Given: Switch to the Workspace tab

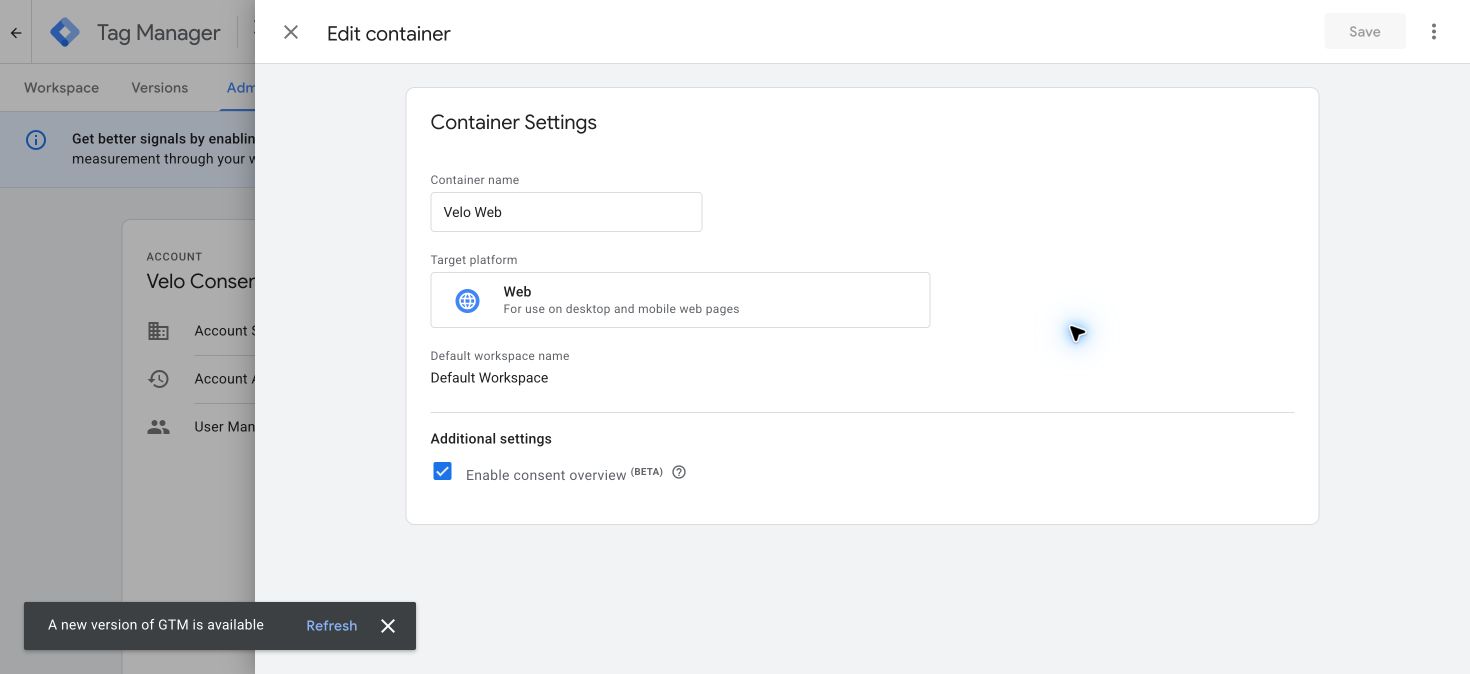Looking at the screenshot, I should coord(61,88).
